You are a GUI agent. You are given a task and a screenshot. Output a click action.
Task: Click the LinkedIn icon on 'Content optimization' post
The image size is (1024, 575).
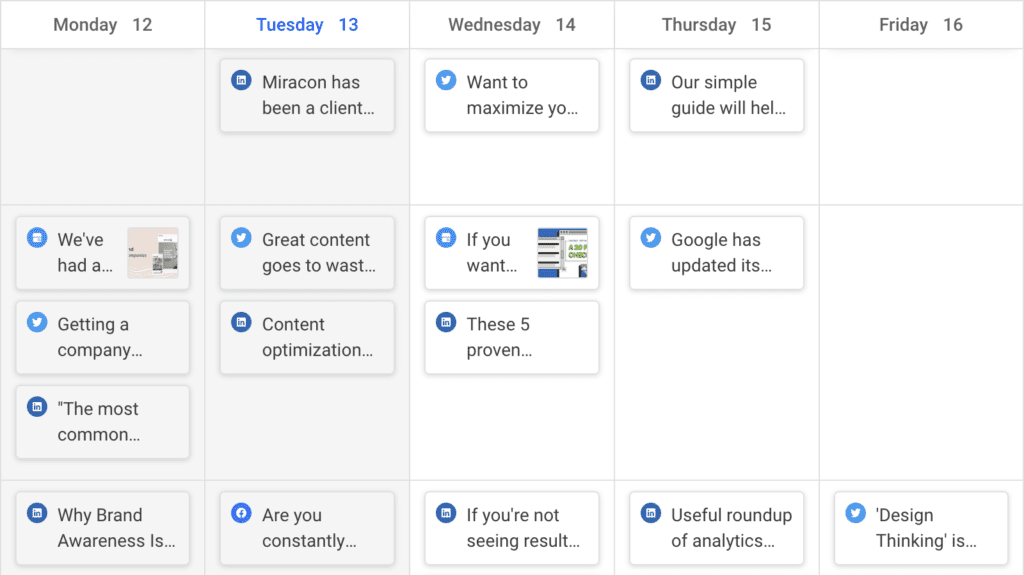241,322
